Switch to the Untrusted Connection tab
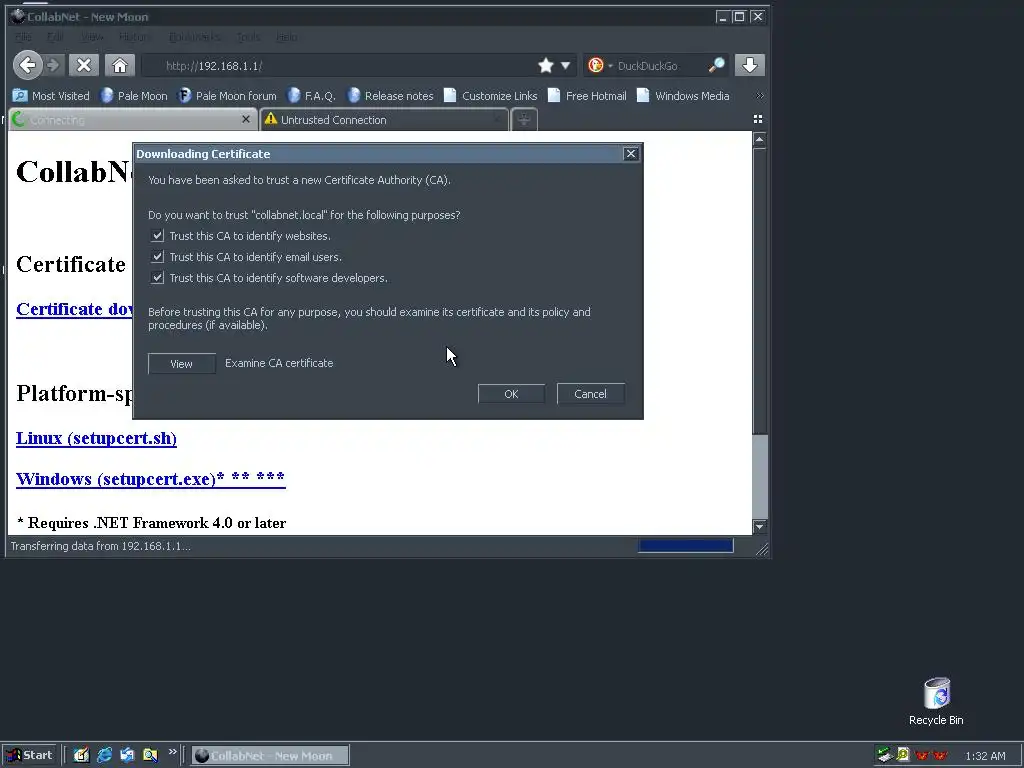Screen dimensions: 1024x768 384,120
